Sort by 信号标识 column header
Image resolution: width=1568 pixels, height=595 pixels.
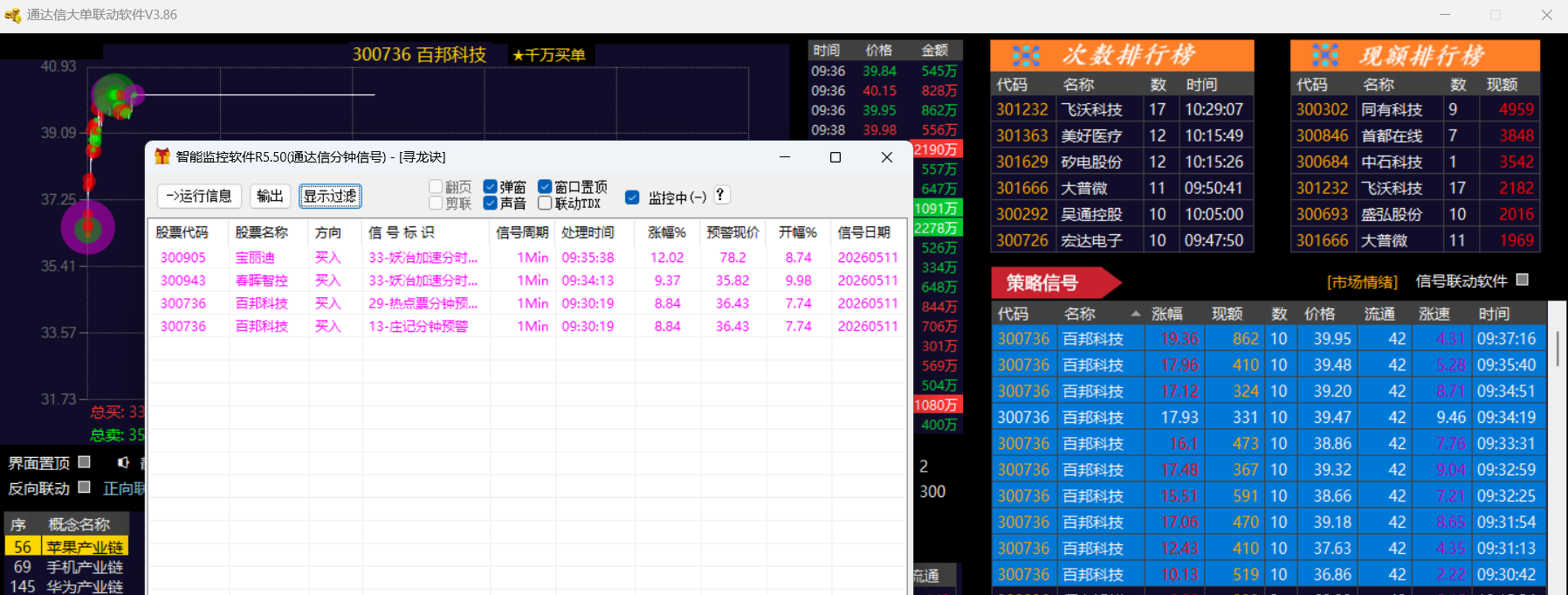point(401,232)
